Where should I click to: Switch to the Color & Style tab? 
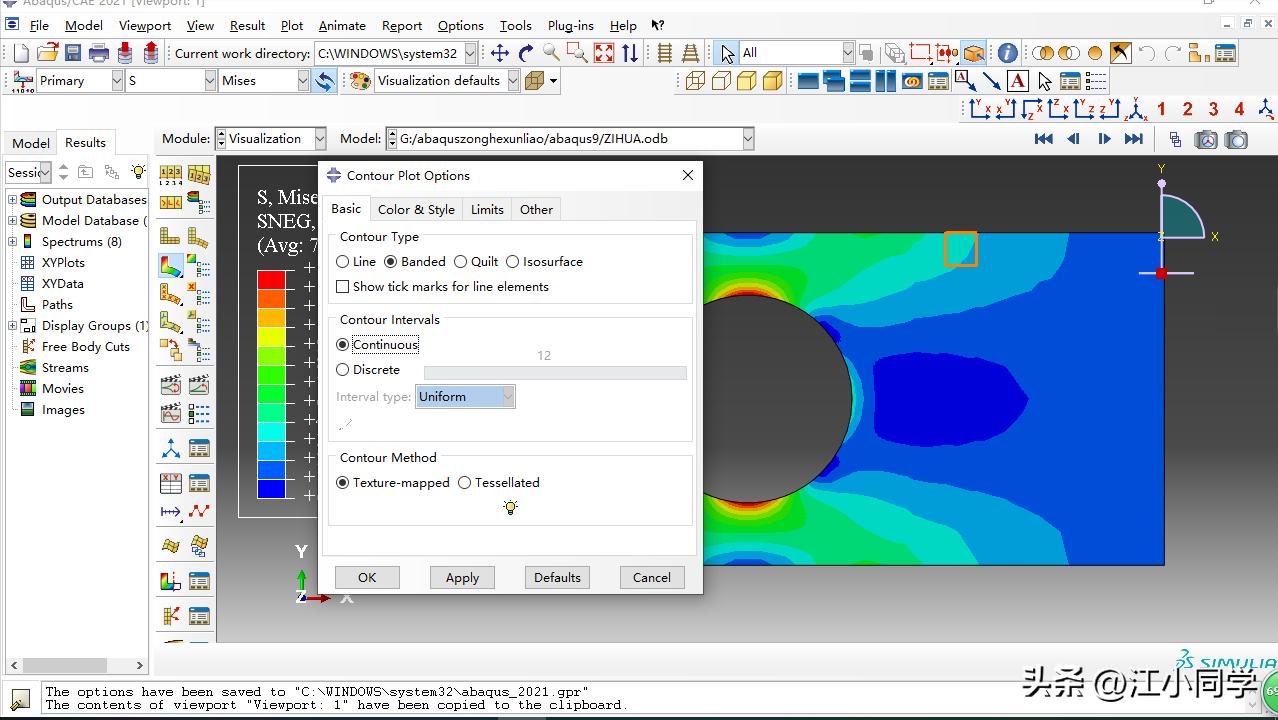[x=416, y=210]
